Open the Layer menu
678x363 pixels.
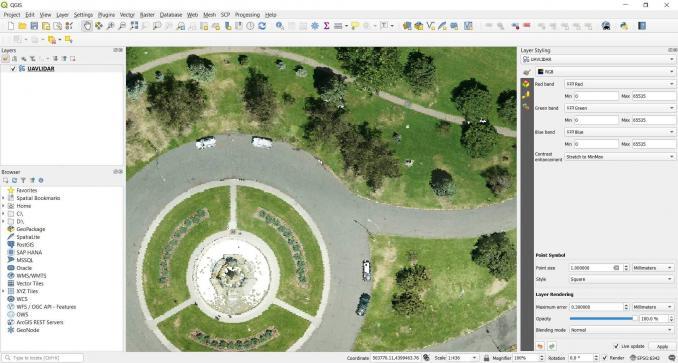click(x=62, y=15)
